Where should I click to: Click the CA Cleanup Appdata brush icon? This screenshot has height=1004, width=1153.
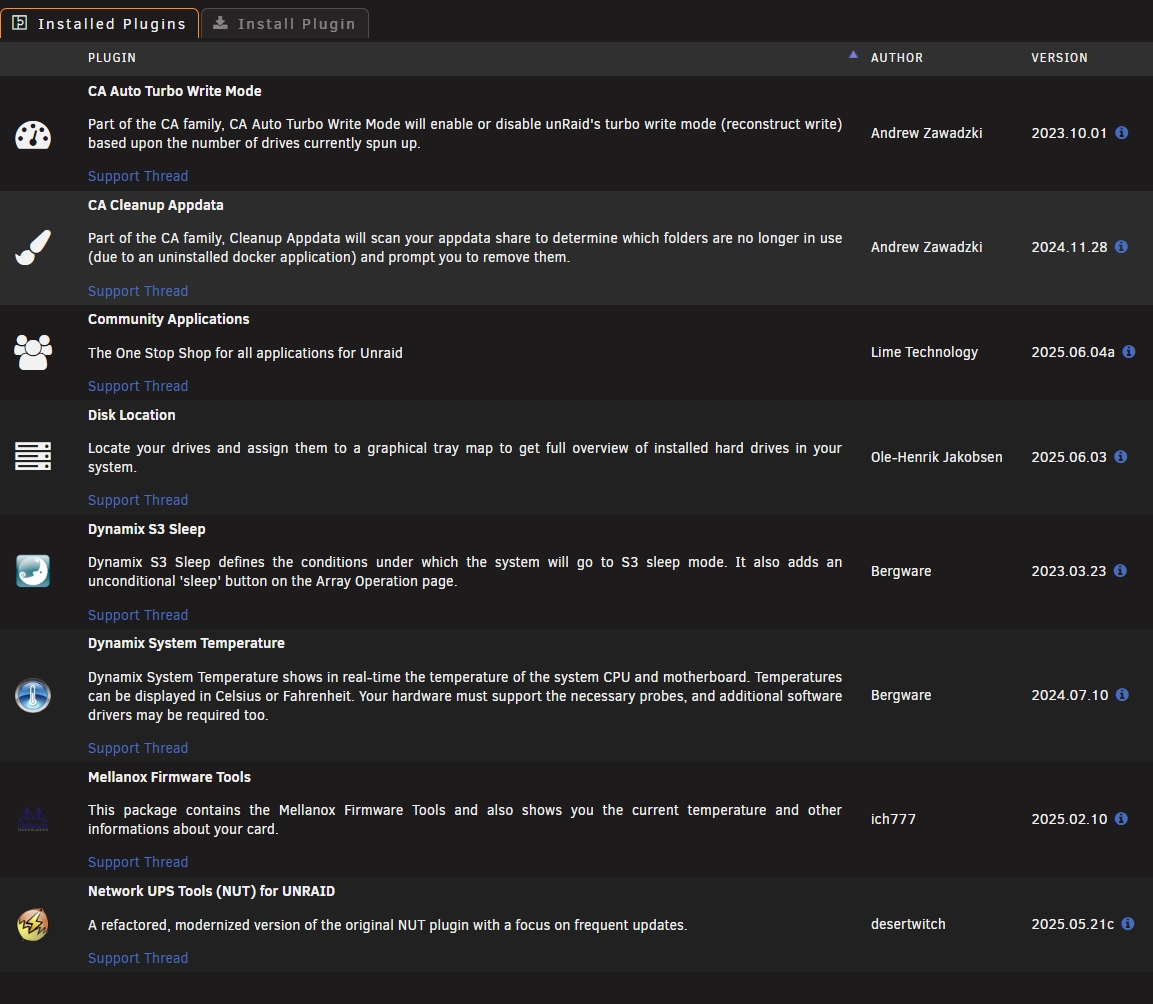(x=33, y=248)
